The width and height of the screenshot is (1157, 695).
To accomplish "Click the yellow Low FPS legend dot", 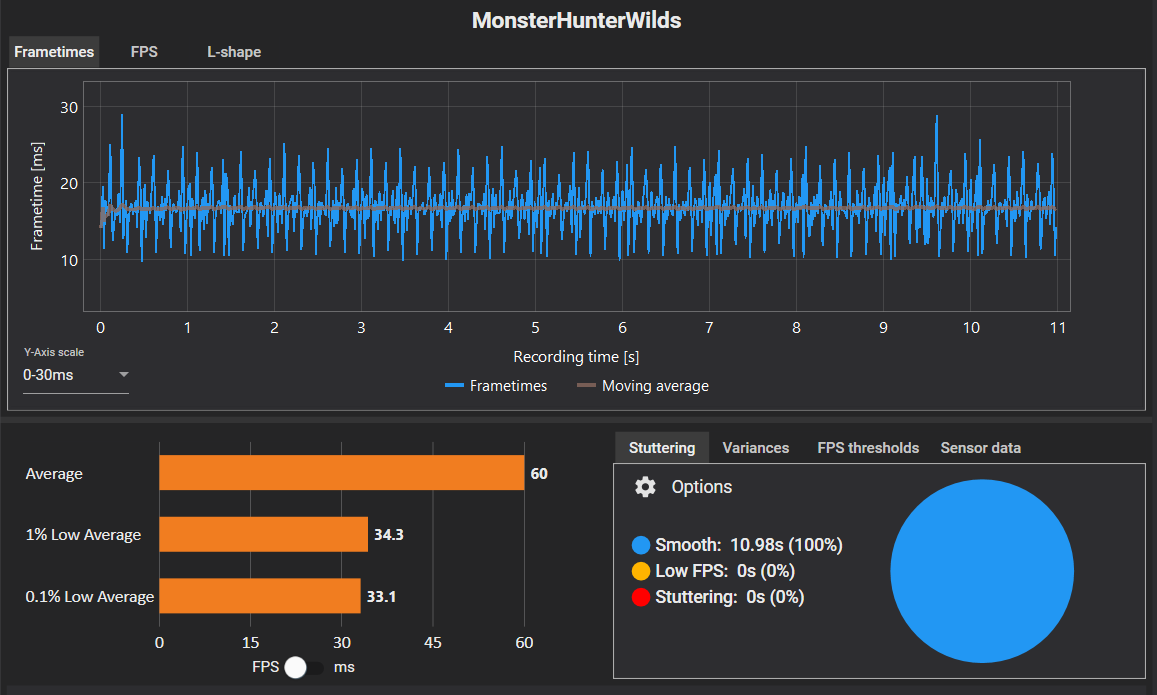I will (641, 571).
